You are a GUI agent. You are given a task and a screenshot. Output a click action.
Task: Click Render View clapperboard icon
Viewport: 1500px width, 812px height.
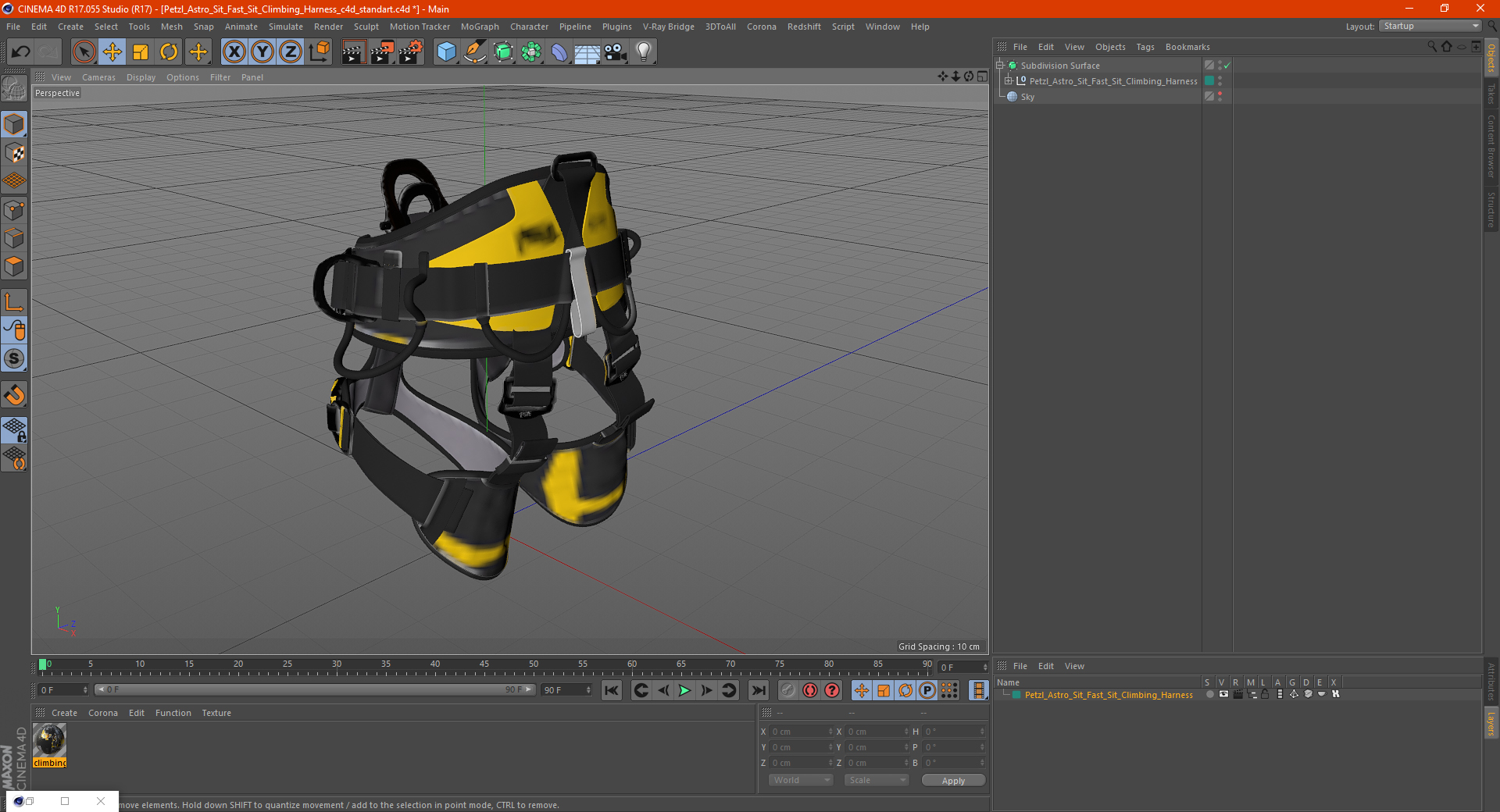(353, 52)
